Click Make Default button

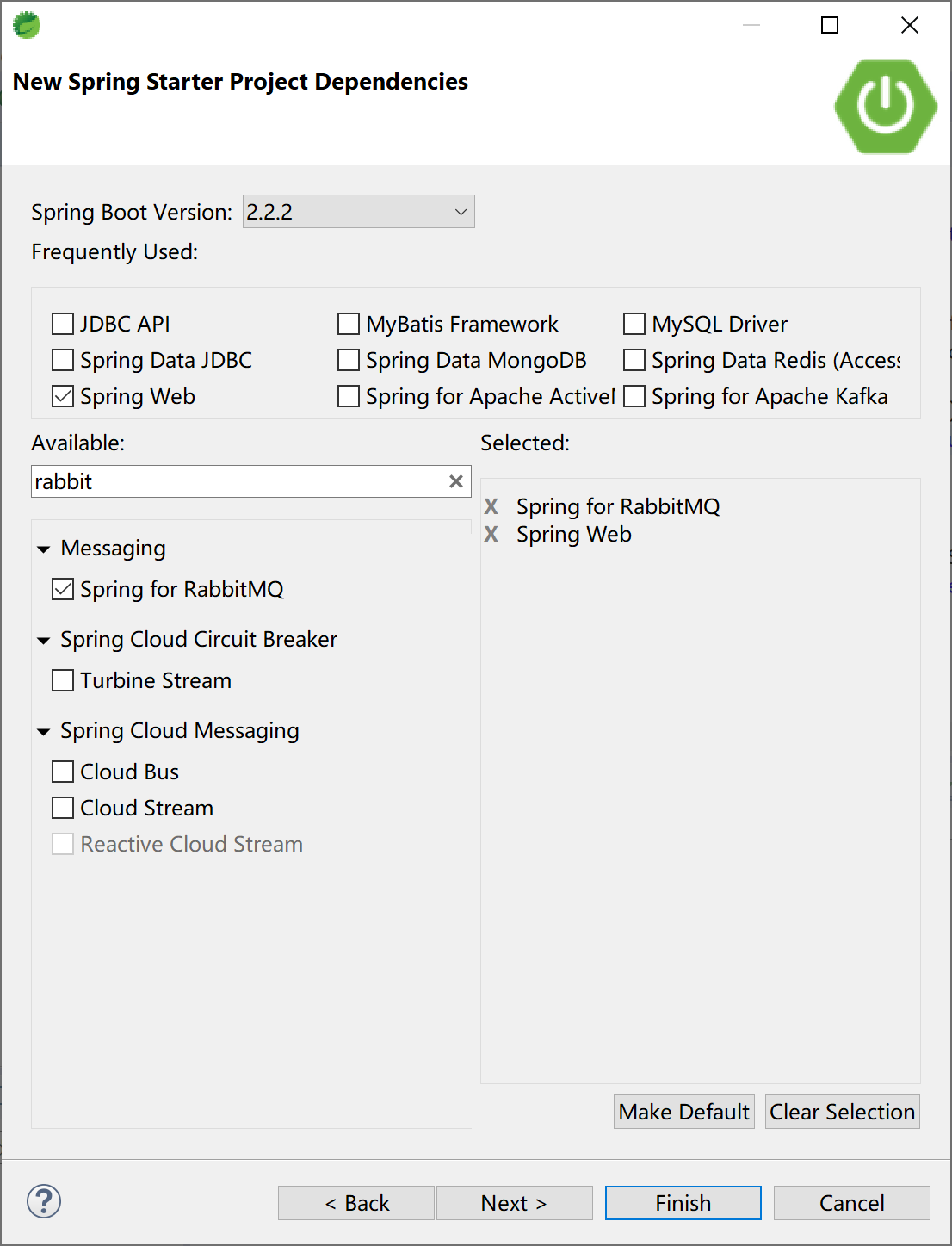[683, 1112]
